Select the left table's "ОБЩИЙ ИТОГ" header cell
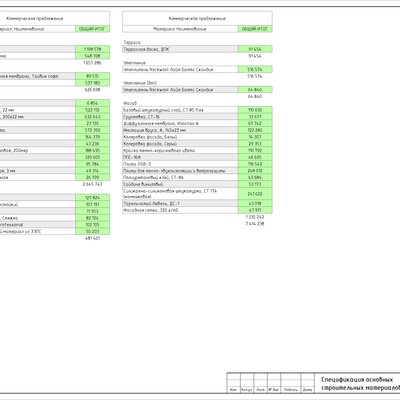 point(92,29)
